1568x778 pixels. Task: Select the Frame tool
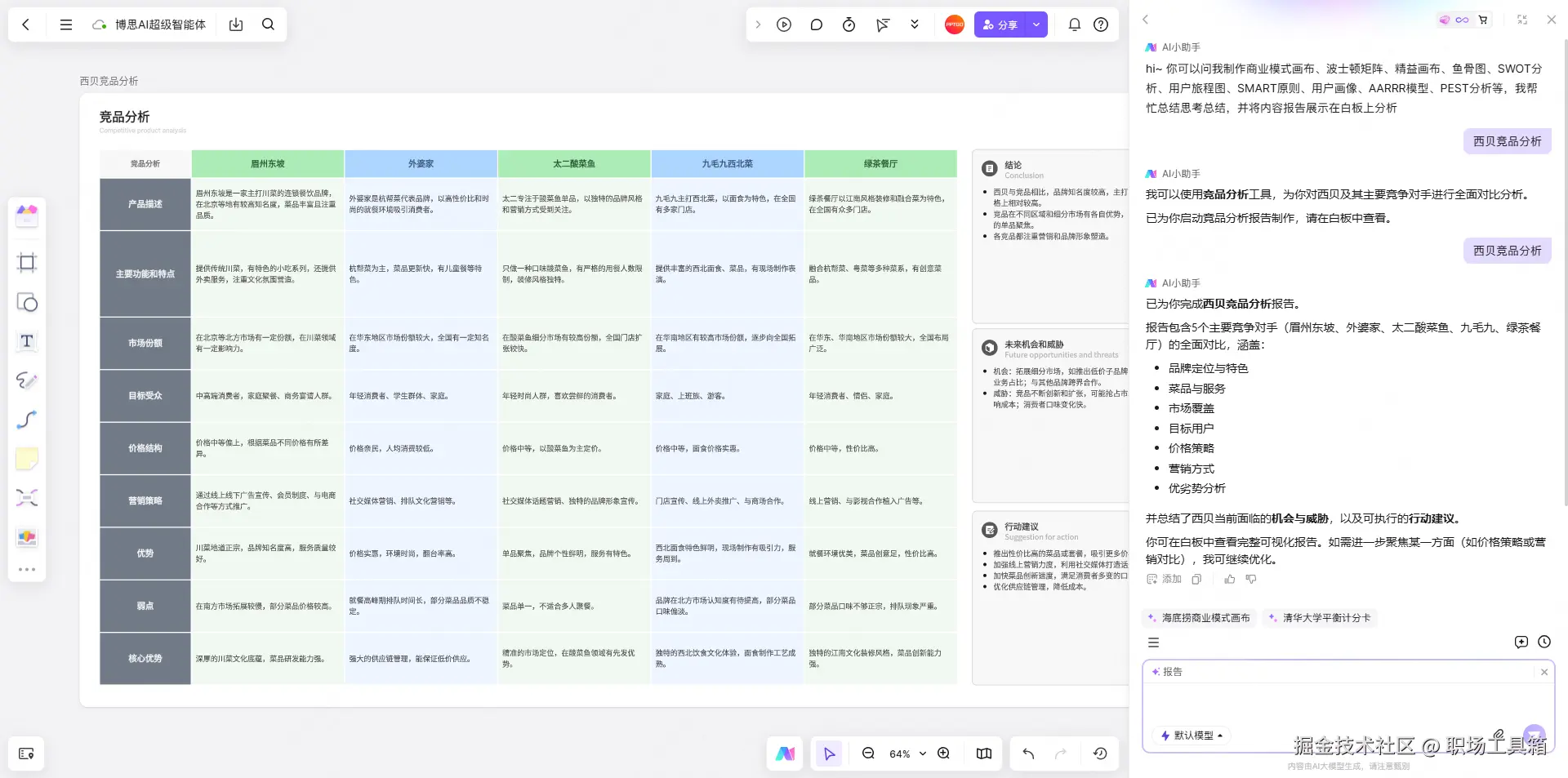click(x=27, y=262)
